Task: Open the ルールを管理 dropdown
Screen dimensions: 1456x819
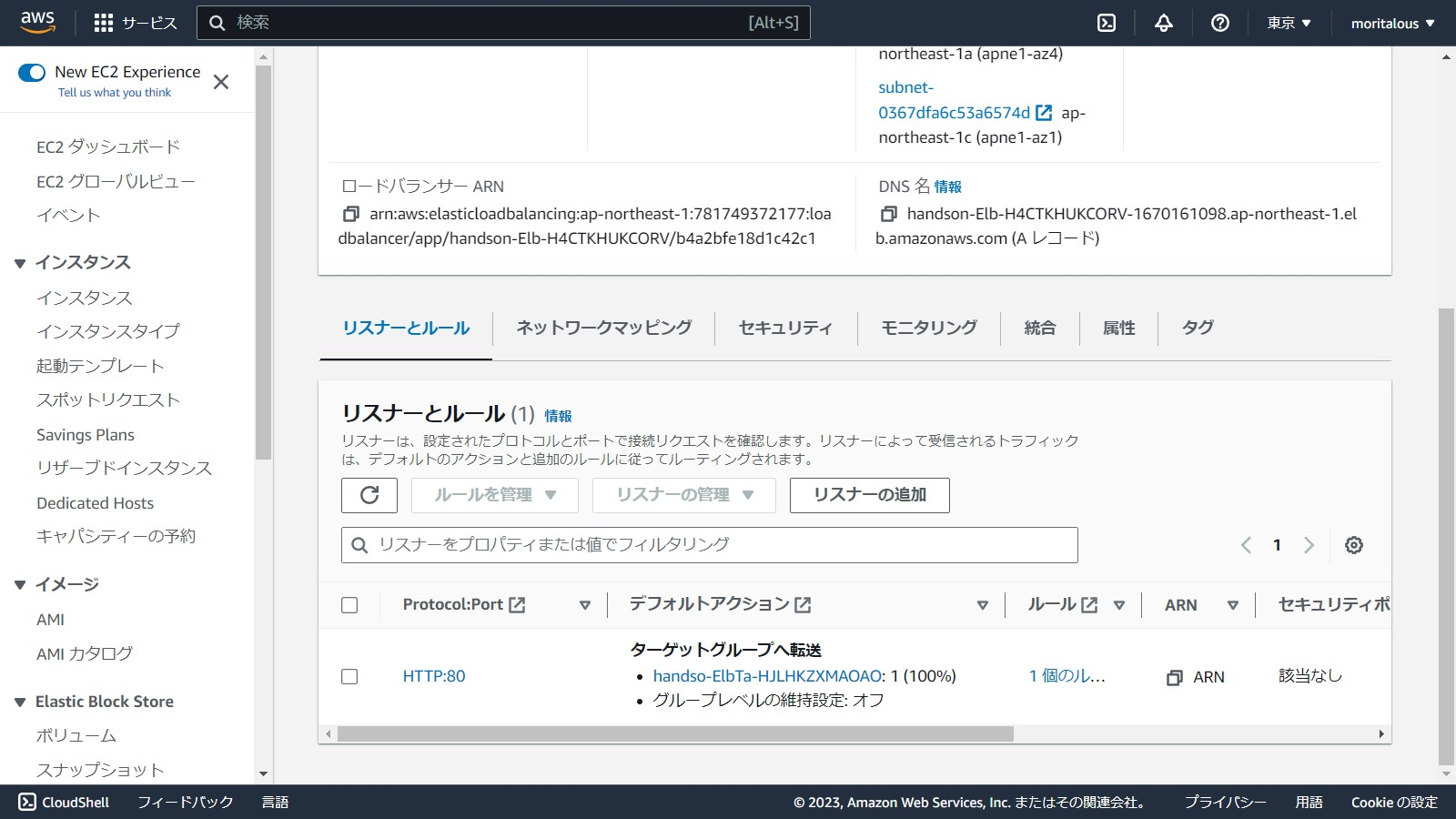Action: click(x=495, y=495)
